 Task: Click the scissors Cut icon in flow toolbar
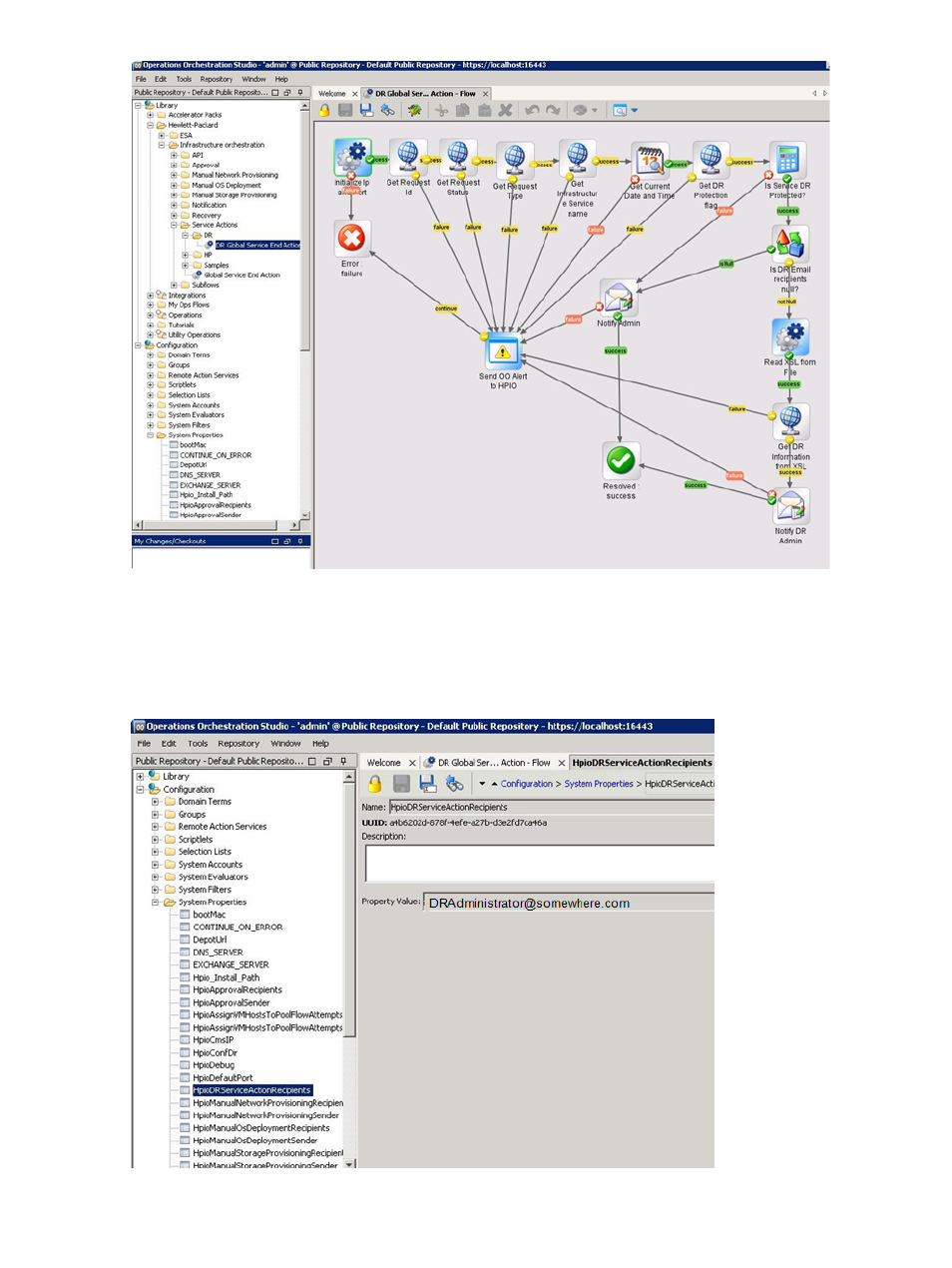(x=441, y=111)
